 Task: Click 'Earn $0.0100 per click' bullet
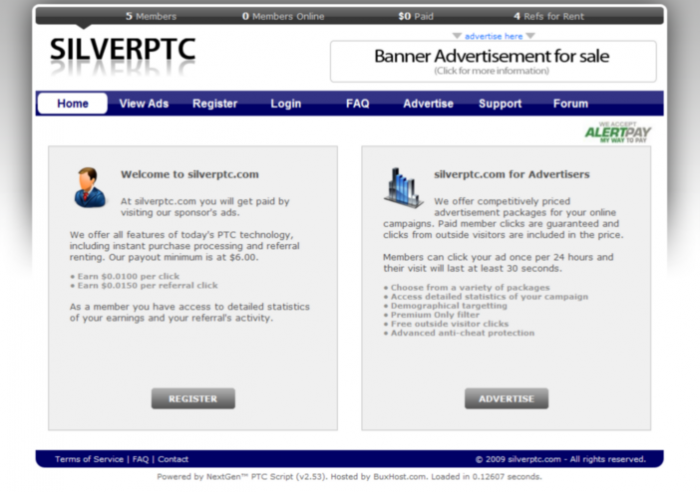(x=125, y=276)
